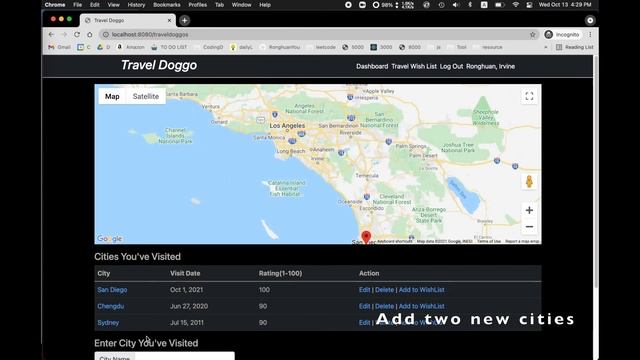640x360 pixels.
Task: Click the Oct 1, 2021 date cell
Action: (x=187, y=290)
